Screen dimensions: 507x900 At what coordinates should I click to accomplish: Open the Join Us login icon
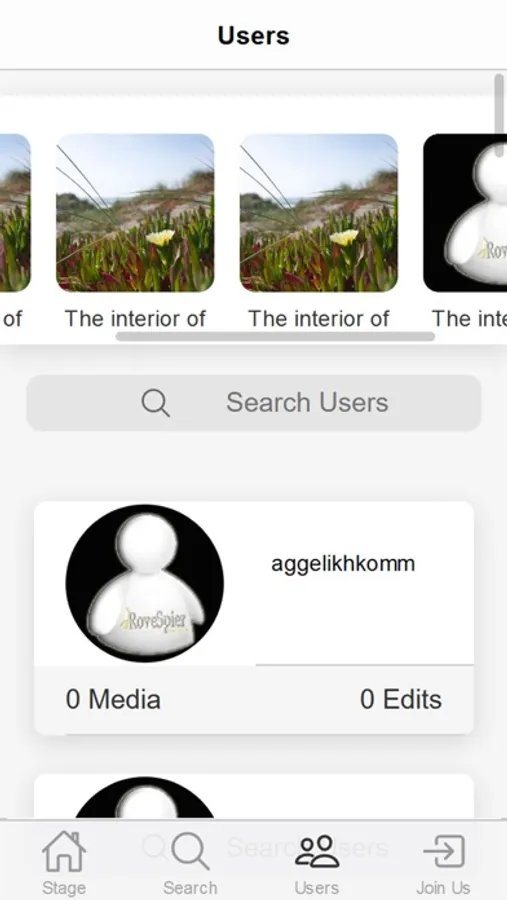[443, 851]
